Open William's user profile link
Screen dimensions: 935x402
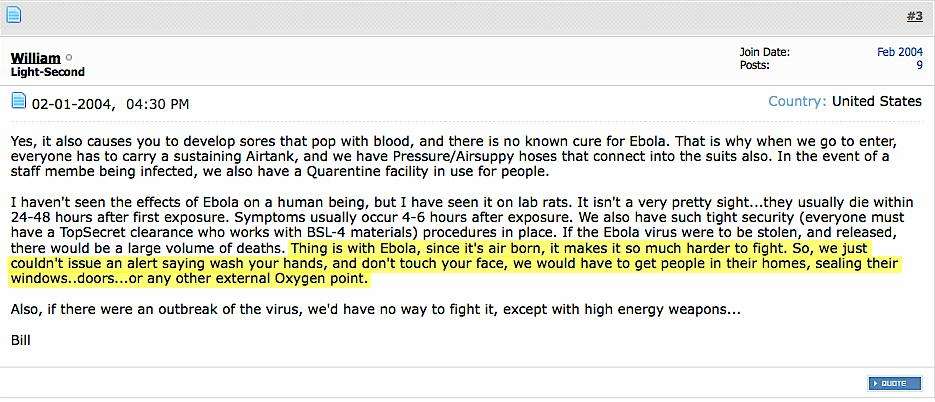36,58
